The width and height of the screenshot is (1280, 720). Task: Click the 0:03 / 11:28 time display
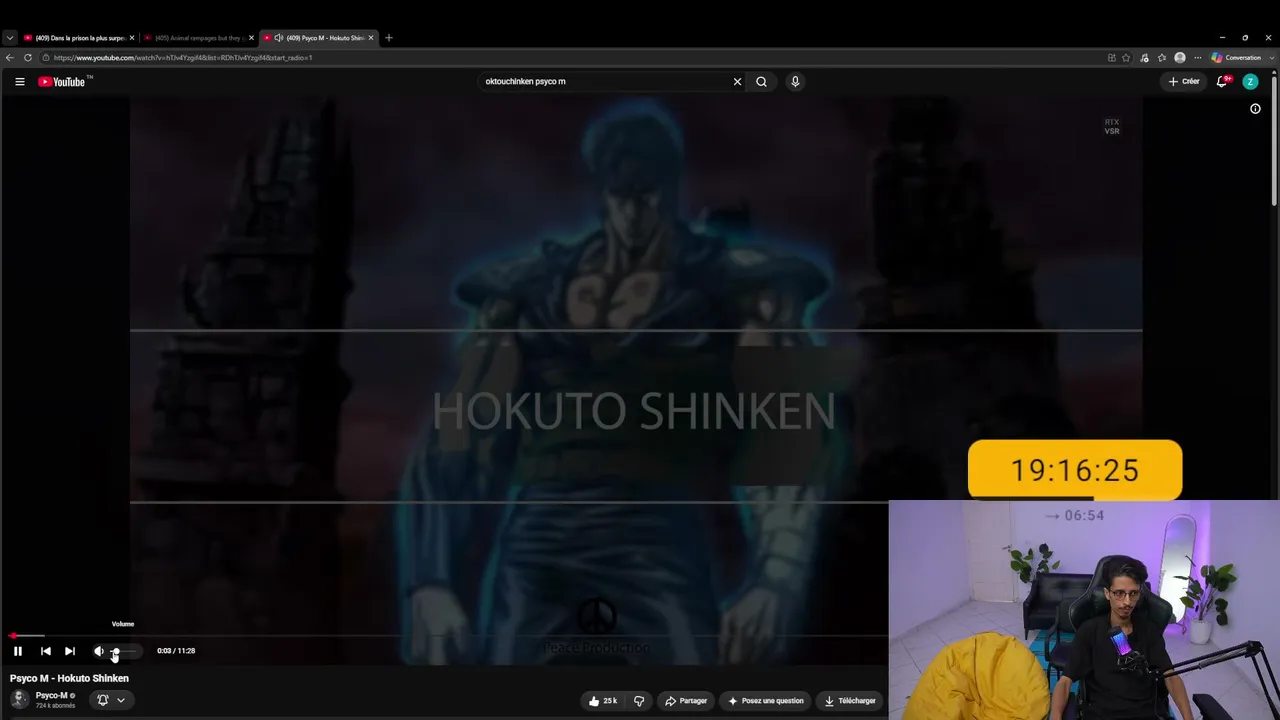point(176,651)
